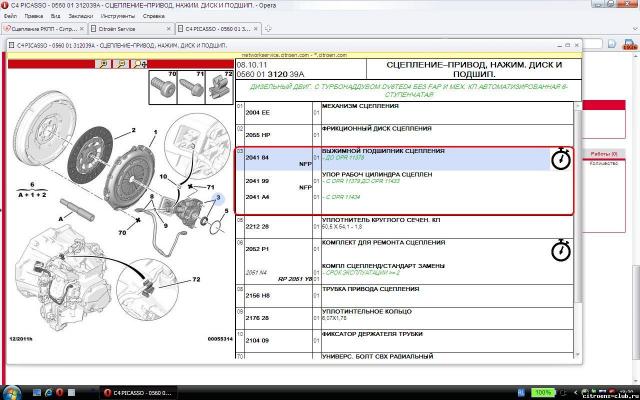Open the Закладки menu
640x400 pixels.
coord(83,16)
